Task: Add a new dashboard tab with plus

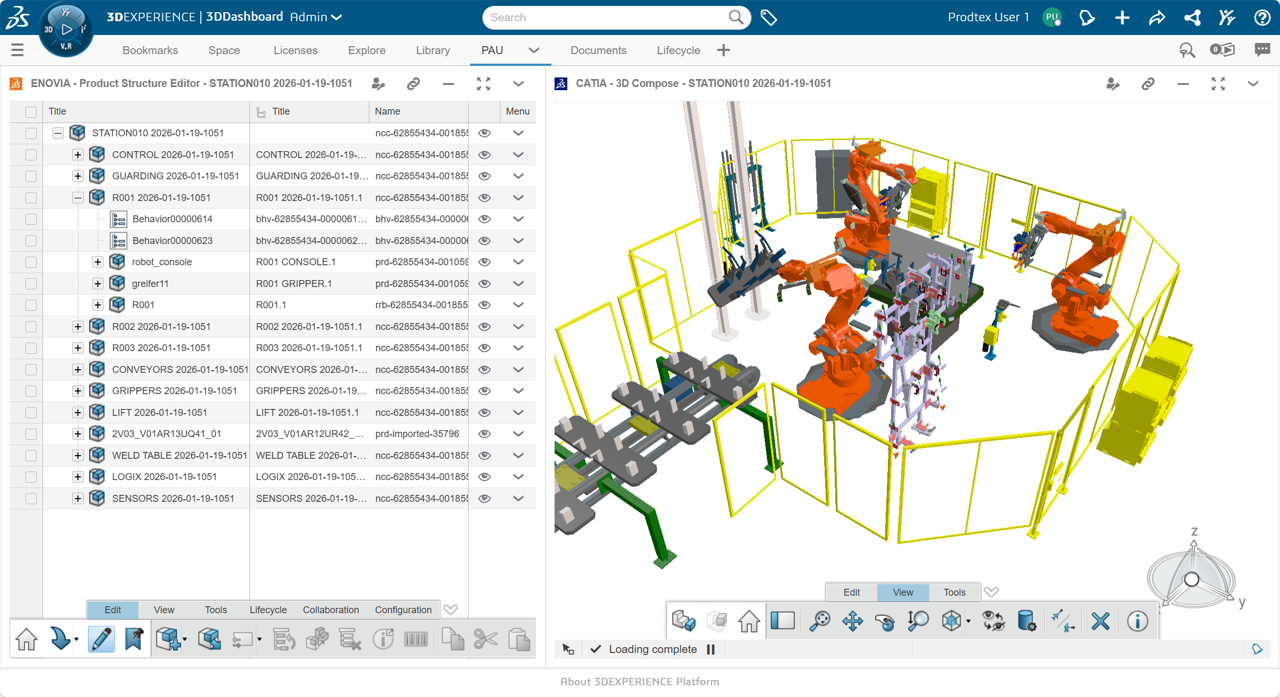Action: [x=724, y=50]
